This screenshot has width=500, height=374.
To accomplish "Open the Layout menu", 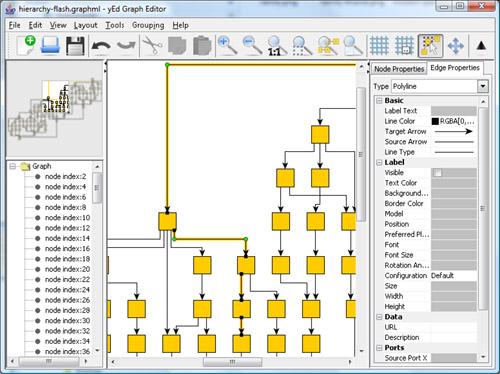I will [86, 25].
